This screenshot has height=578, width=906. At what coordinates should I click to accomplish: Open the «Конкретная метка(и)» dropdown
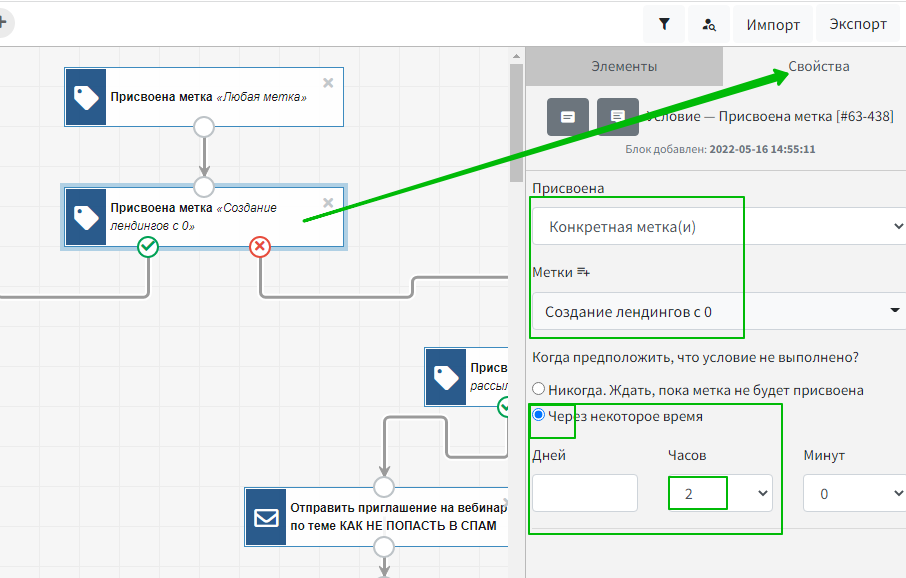[718, 227]
